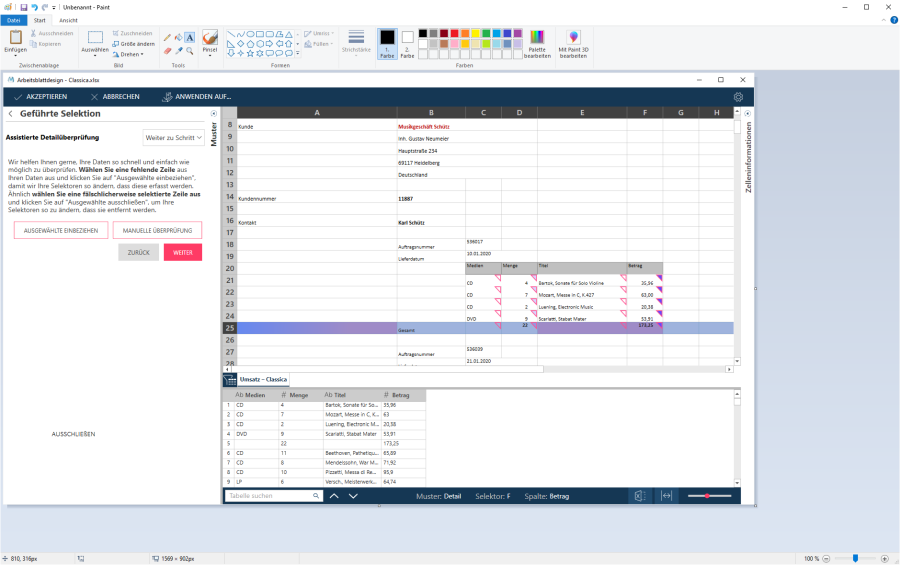Click the Paint status bar zoom slider
The image size is (900, 565).
click(855, 558)
